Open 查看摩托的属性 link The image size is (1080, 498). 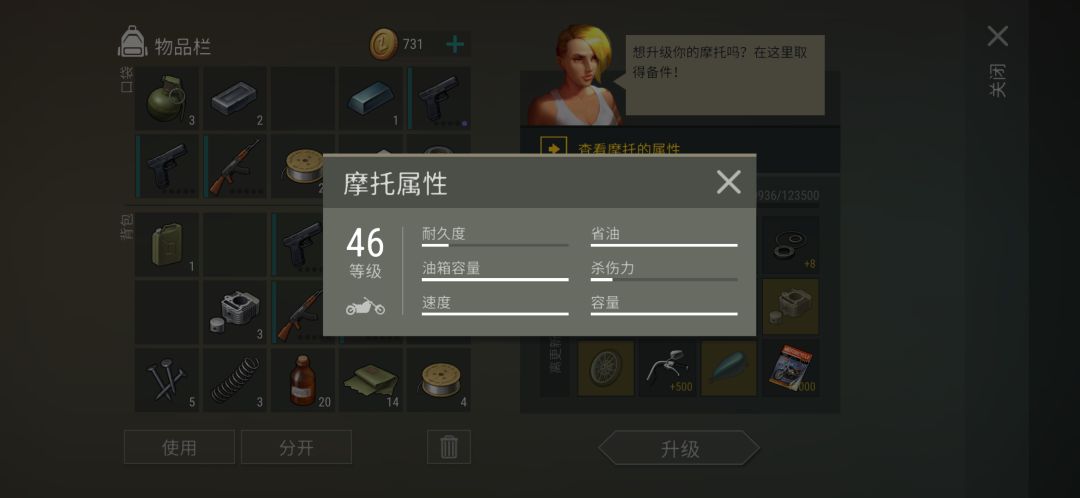[x=629, y=149]
